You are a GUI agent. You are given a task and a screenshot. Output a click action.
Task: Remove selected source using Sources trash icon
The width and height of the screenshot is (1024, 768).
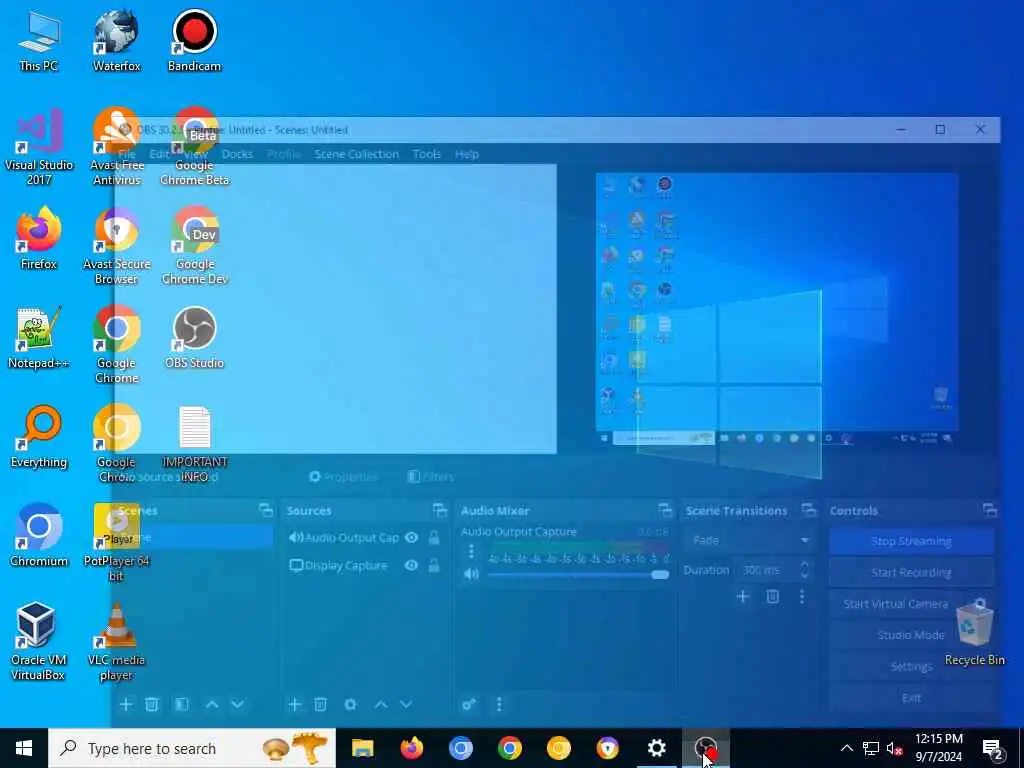320,704
